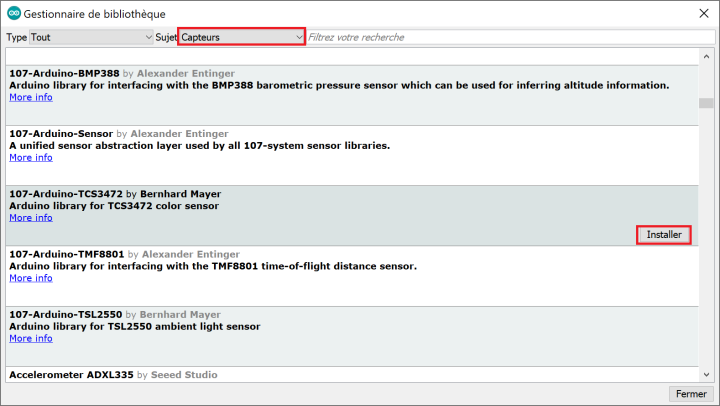
Task: Open More info link for 107-Arduino-Sensor
Action: pyautogui.click(x=31, y=158)
